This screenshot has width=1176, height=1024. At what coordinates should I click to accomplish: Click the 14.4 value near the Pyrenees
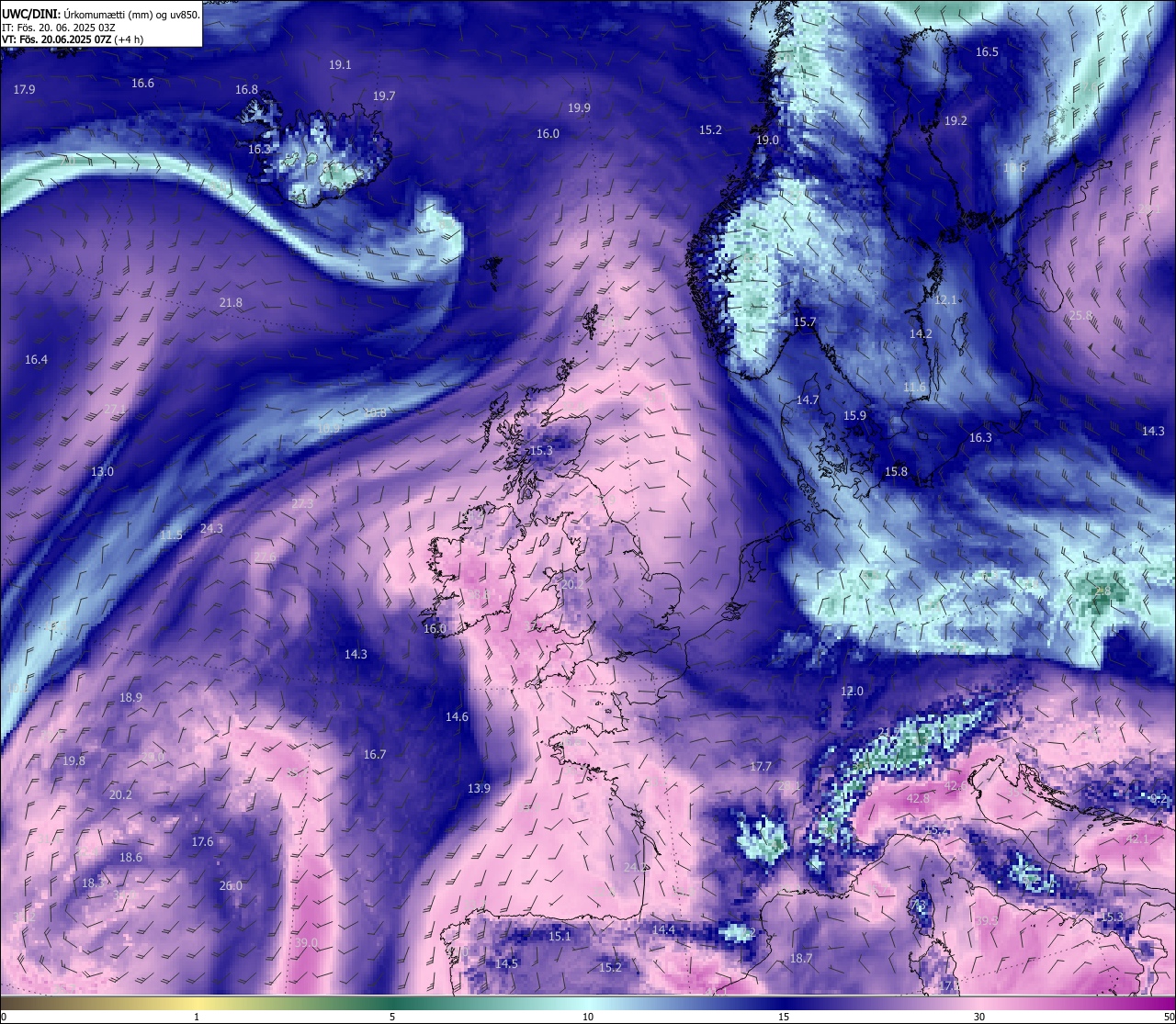(663, 929)
